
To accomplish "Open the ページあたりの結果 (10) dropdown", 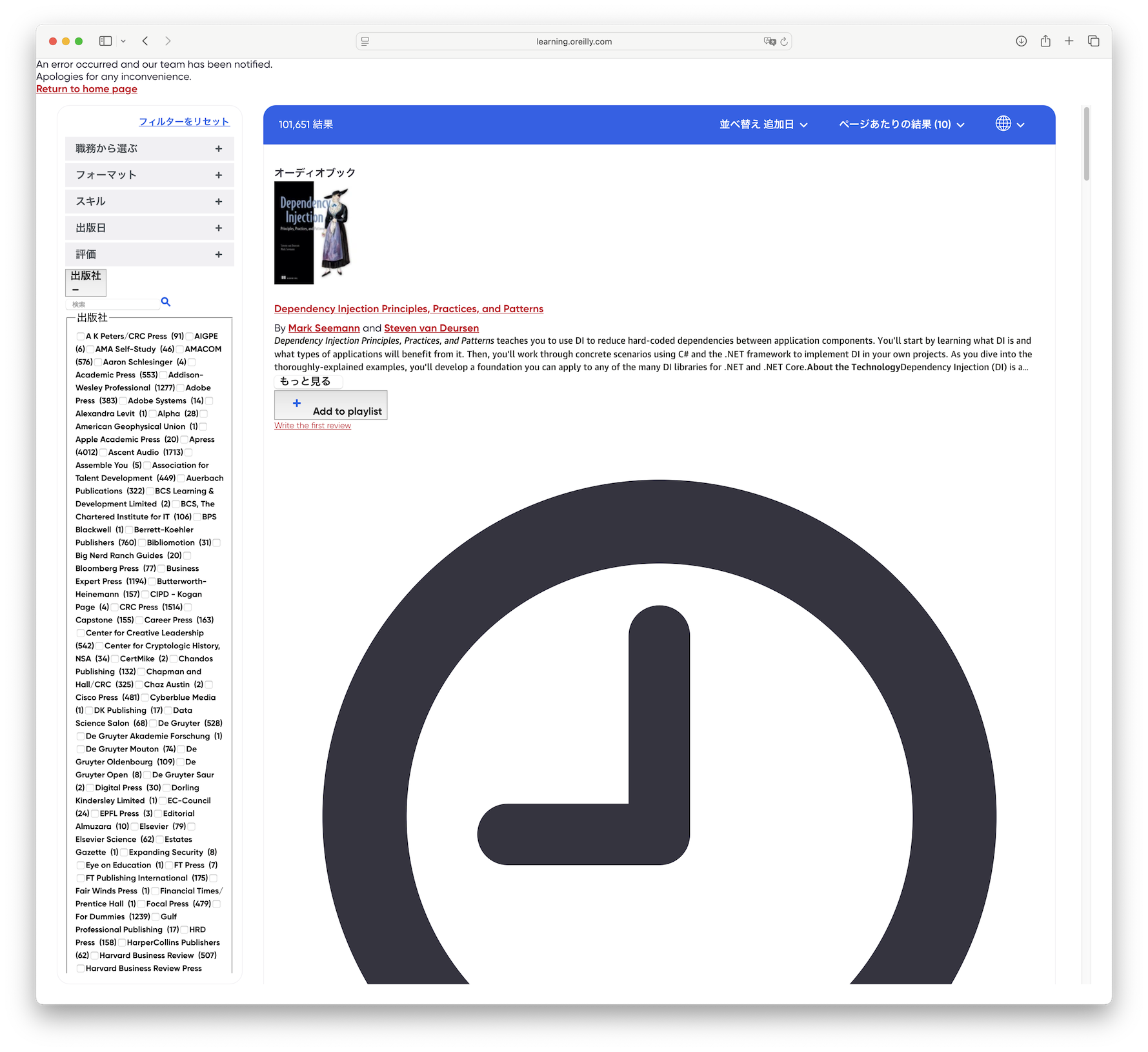I will [x=901, y=124].
